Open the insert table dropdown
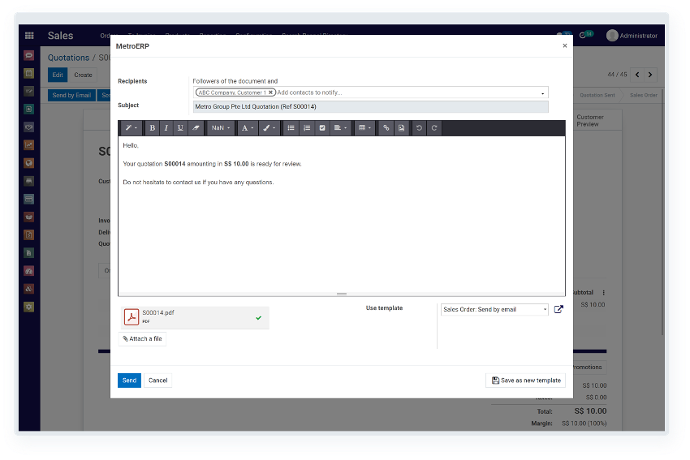The height and width of the screenshot is (460, 690). click(364, 128)
